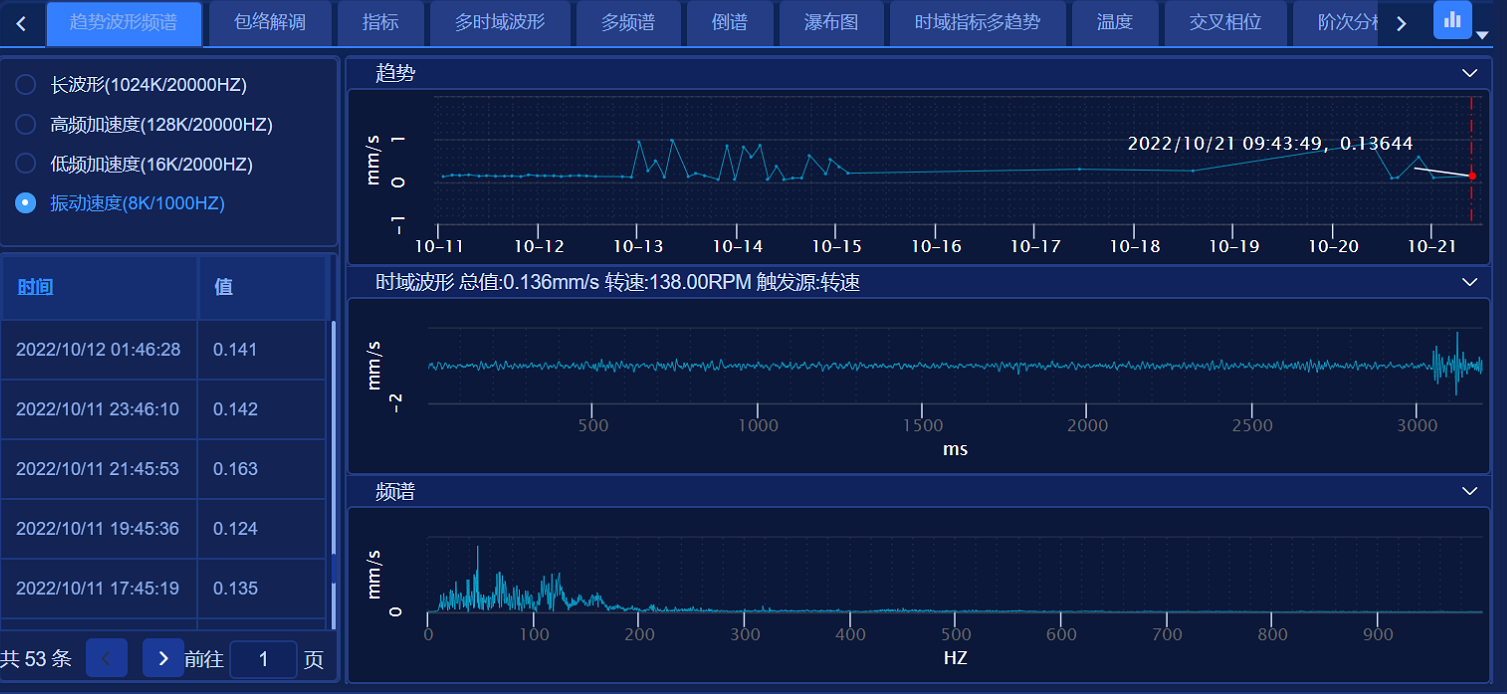Click the red trend point marker
This screenshot has height=694, width=1507.
click(1472, 176)
